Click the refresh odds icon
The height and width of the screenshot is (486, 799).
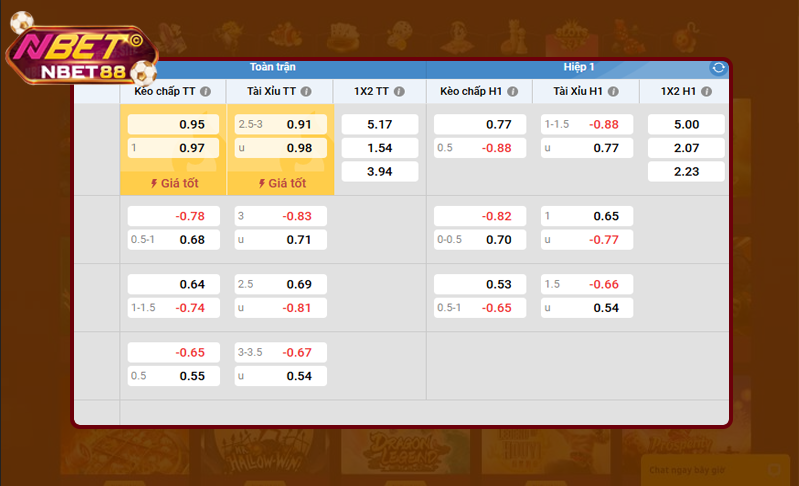(x=718, y=68)
